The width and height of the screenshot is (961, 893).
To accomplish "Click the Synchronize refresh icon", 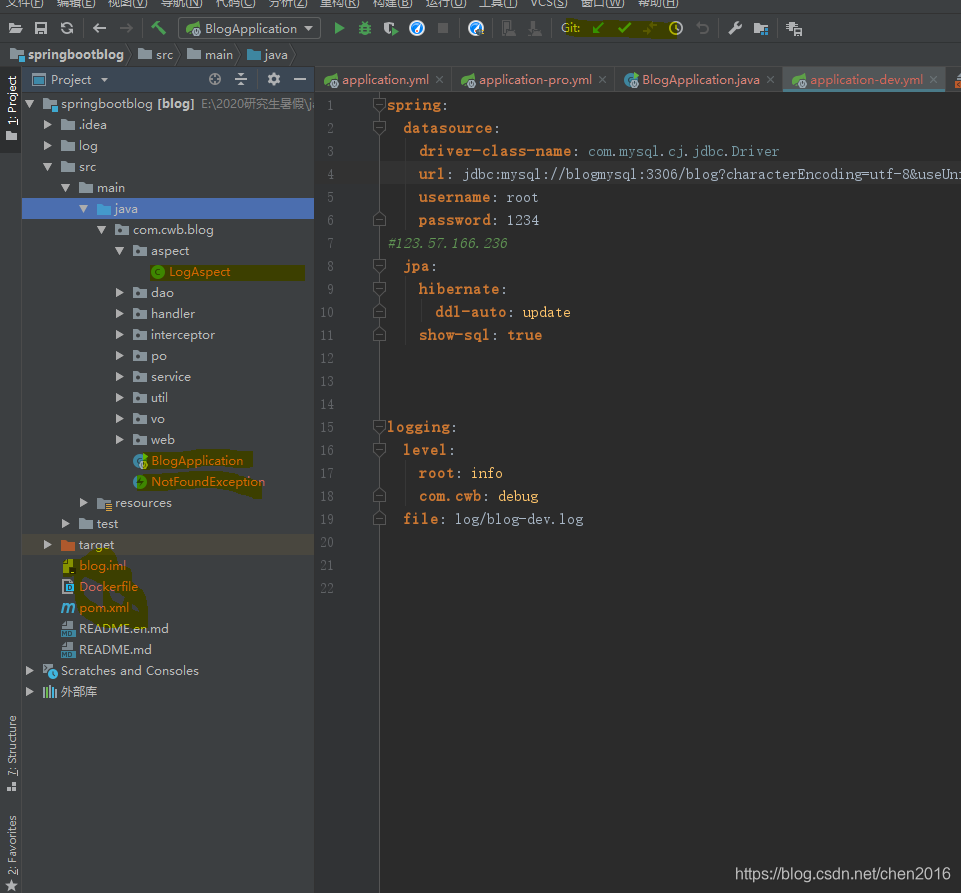I will click(x=67, y=28).
